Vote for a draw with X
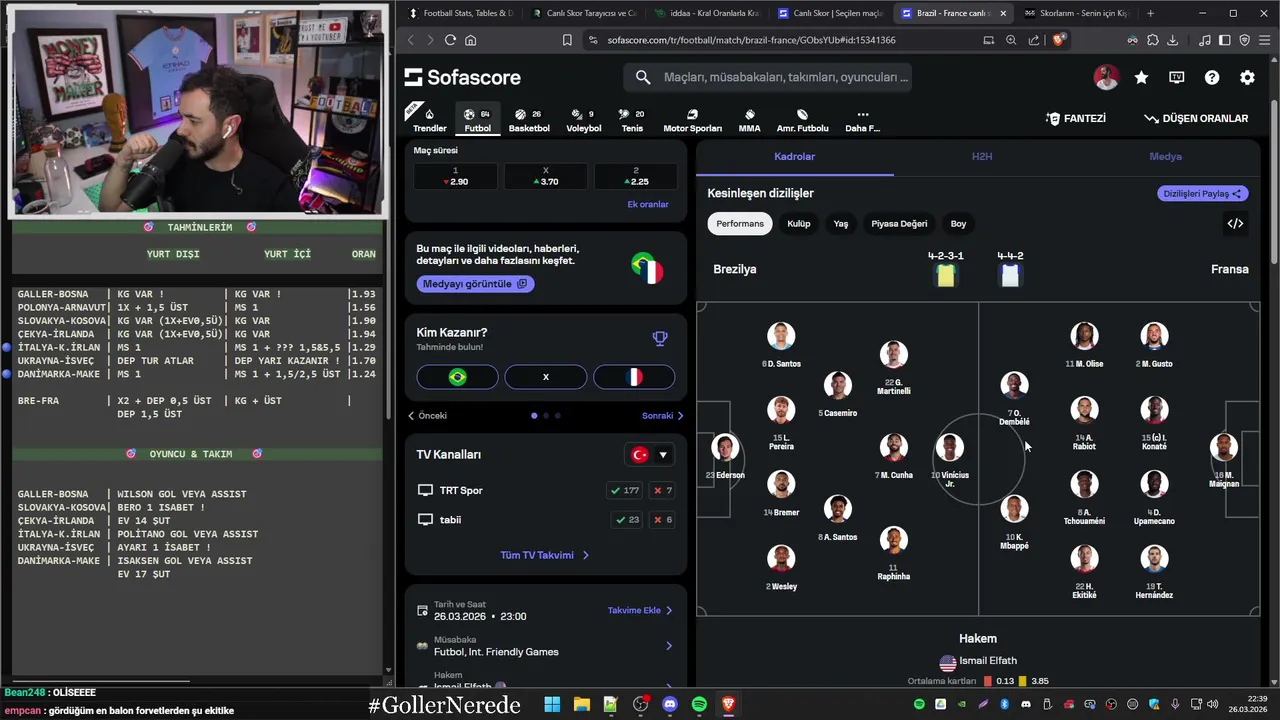 click(x=546, y=377)
